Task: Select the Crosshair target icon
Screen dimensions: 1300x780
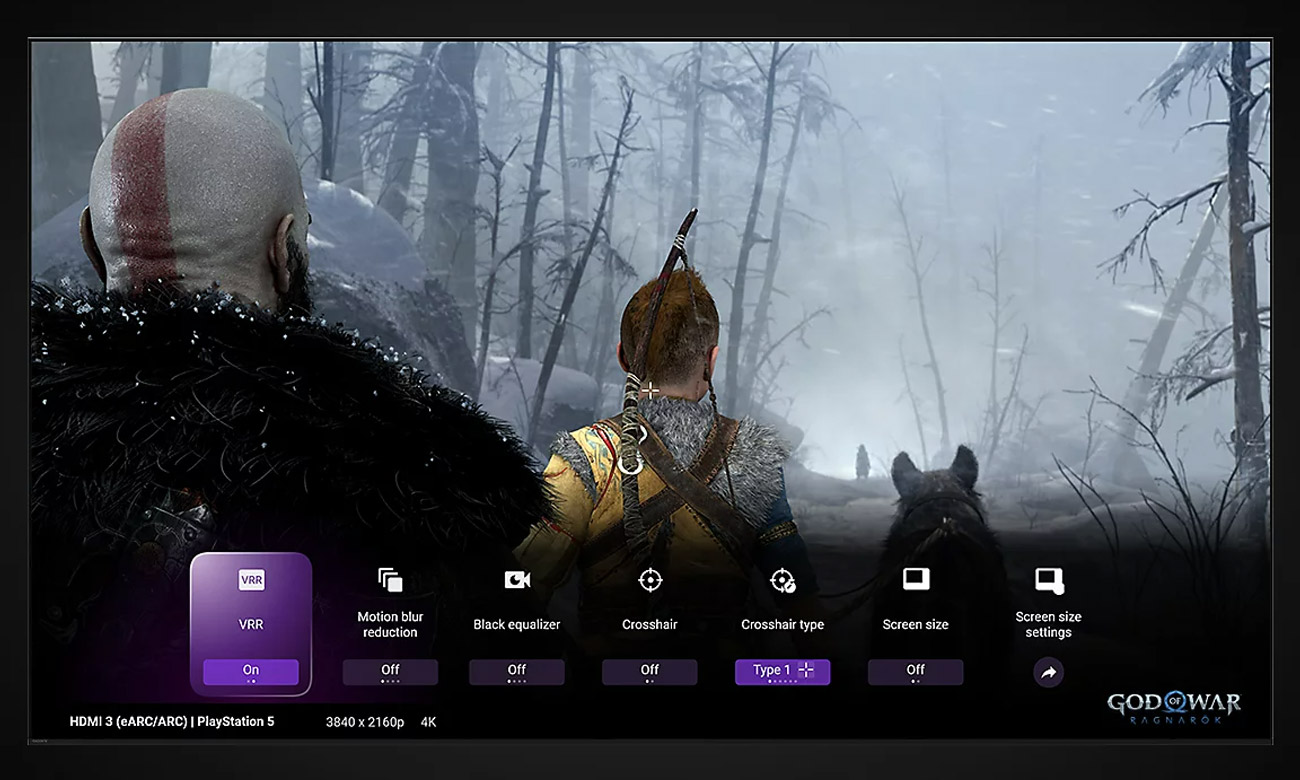Action: pyautogui.click(x=650, y=580)
